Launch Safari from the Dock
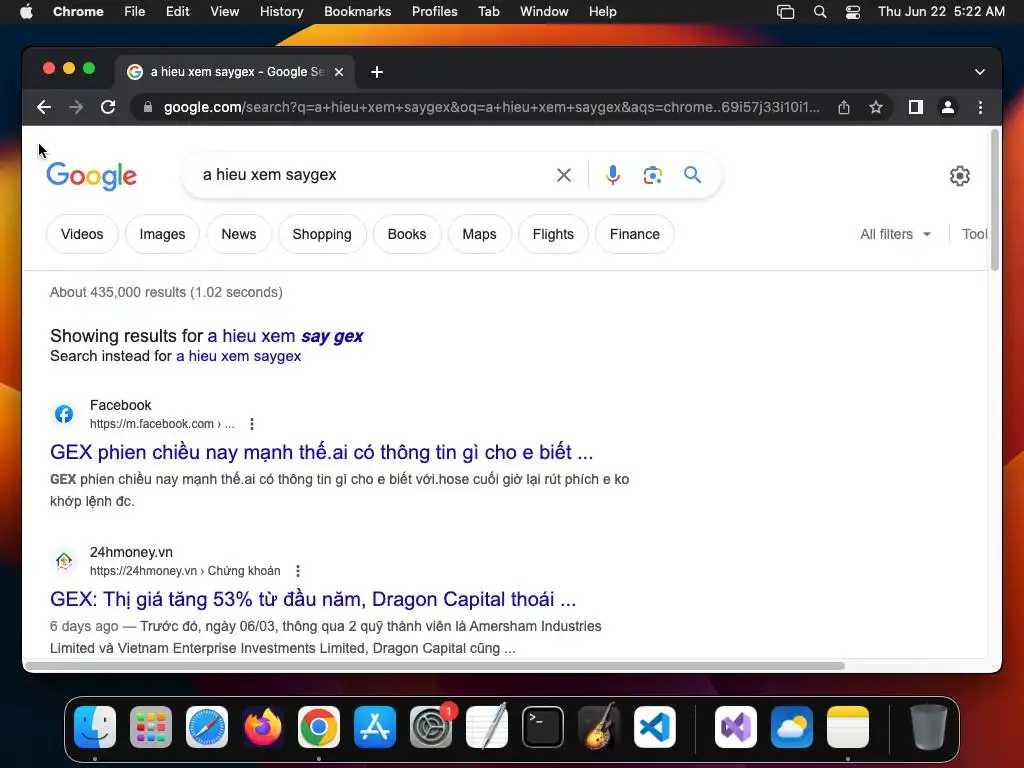Screen dimensions: 1024x768 tap(207, 727)
